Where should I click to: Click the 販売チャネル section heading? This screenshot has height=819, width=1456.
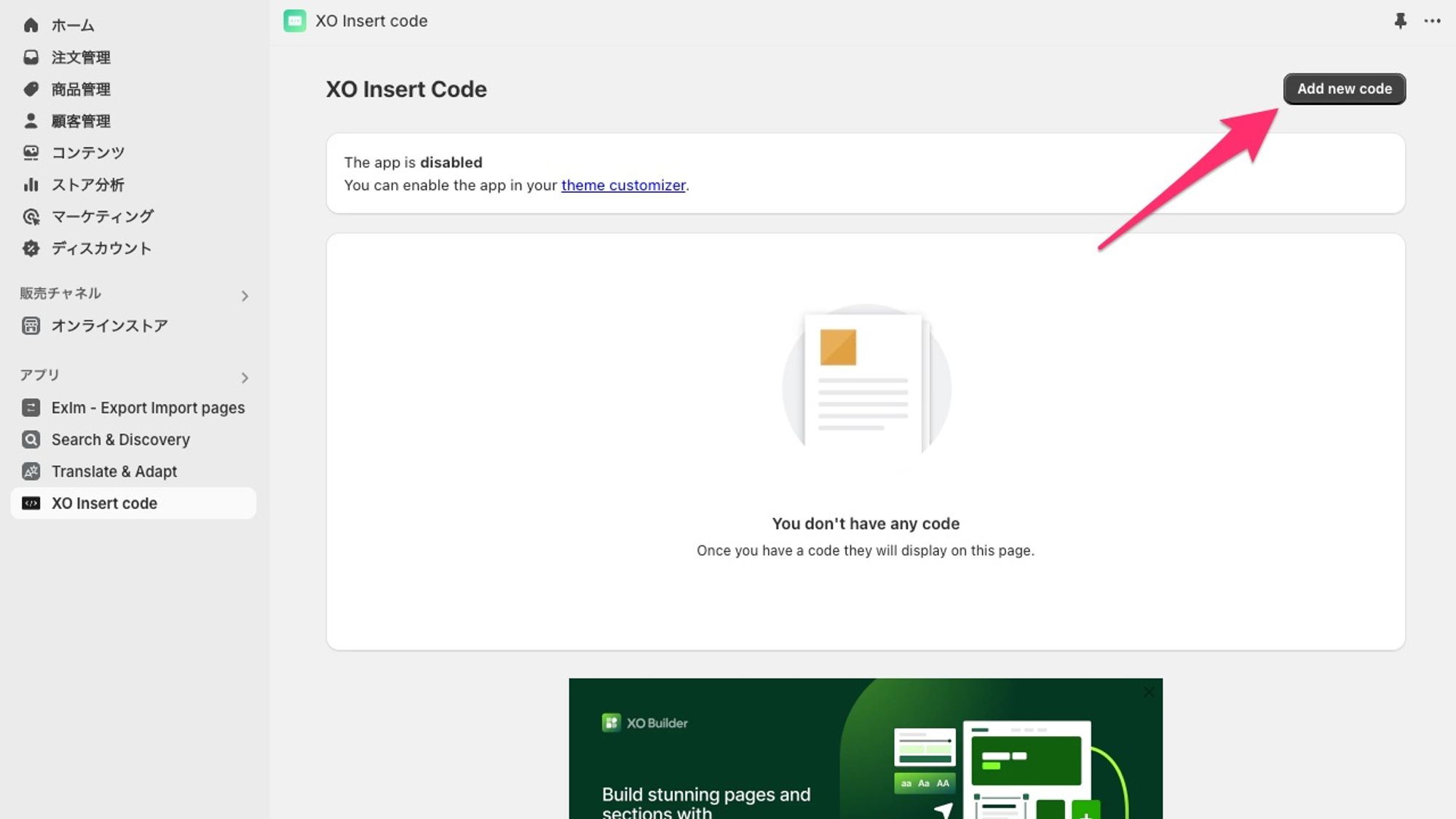coord(60,293)
